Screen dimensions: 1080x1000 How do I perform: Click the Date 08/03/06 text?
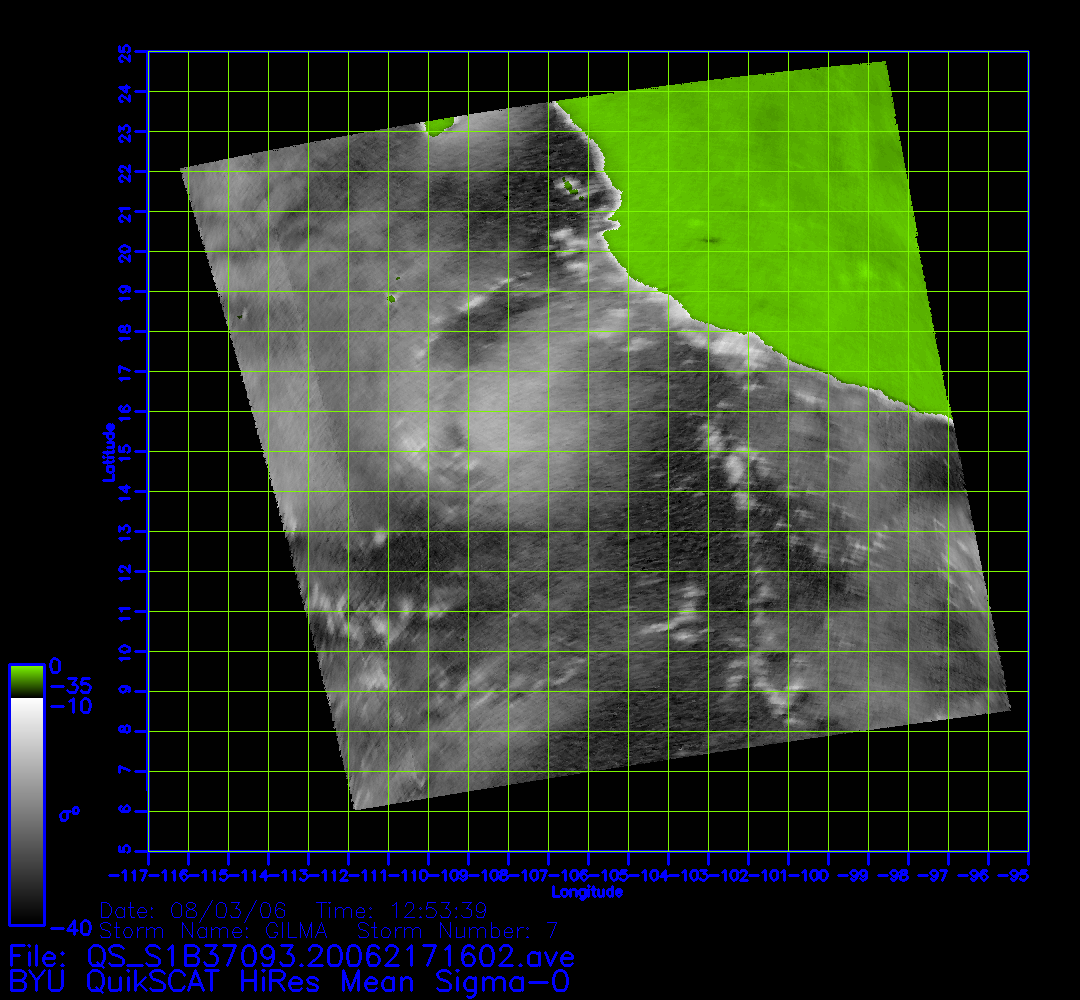point(194,911)
